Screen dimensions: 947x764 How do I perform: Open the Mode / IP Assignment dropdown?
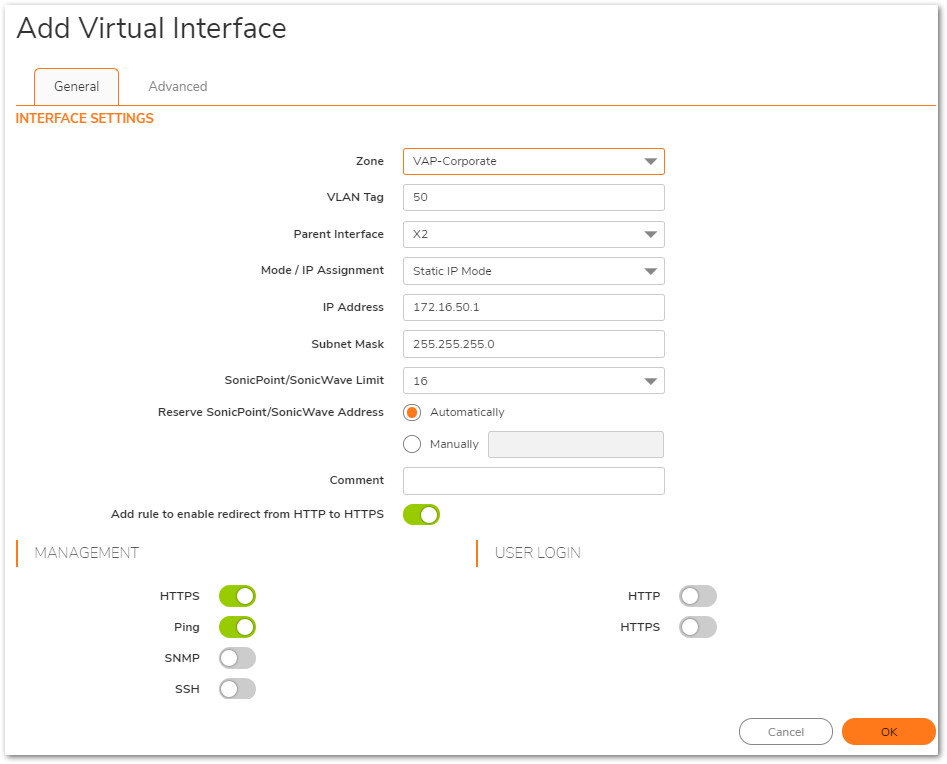coord(533,271)
